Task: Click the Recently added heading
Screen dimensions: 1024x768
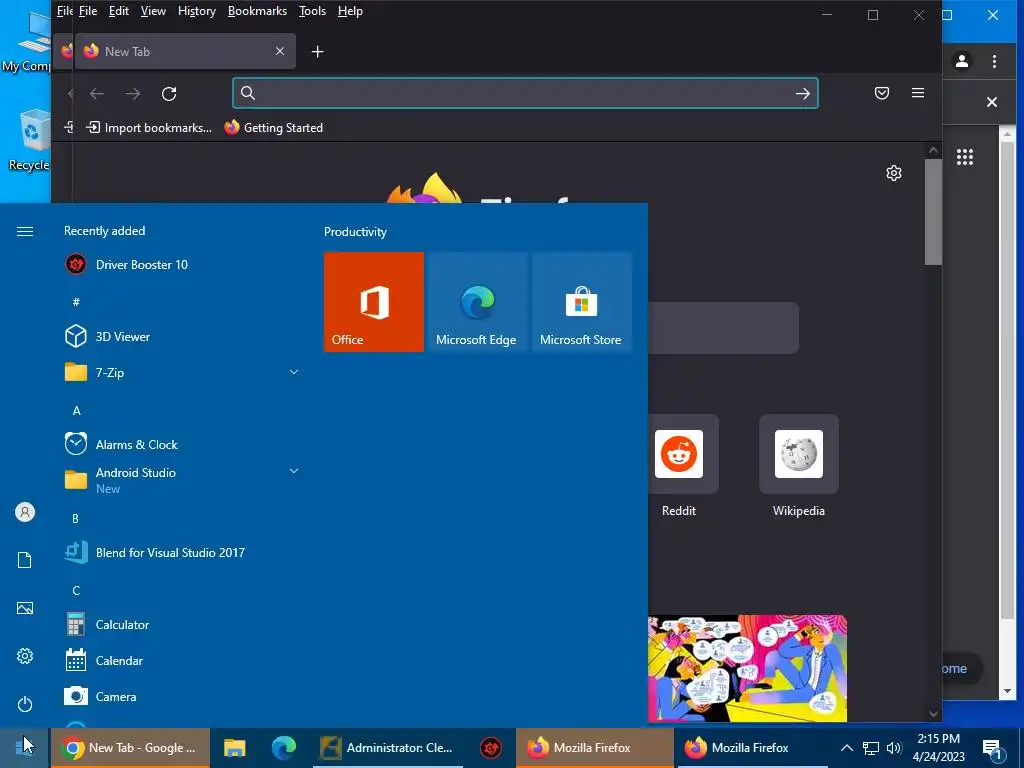Action: pyautogui.click(x=104, y=231)
